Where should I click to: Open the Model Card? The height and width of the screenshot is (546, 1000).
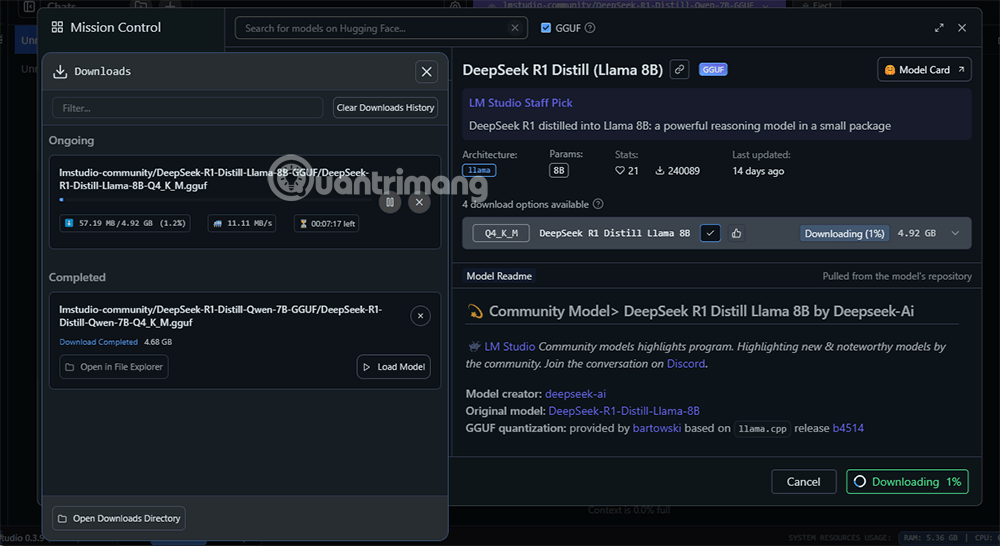pyautogui.click(x=924, y=70)
